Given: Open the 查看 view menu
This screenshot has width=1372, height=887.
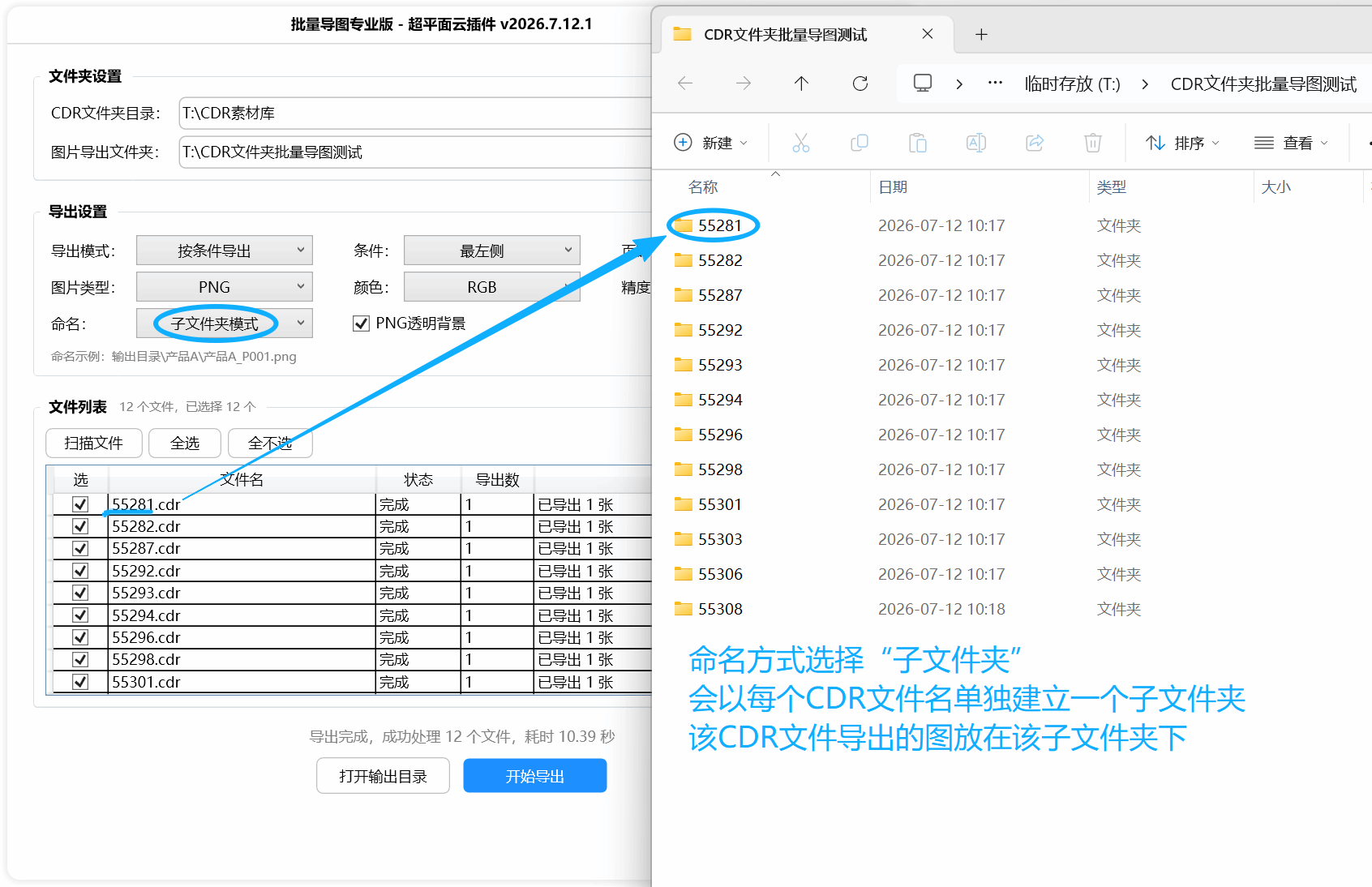Looking at the screenshot, I should [1291, 143].
